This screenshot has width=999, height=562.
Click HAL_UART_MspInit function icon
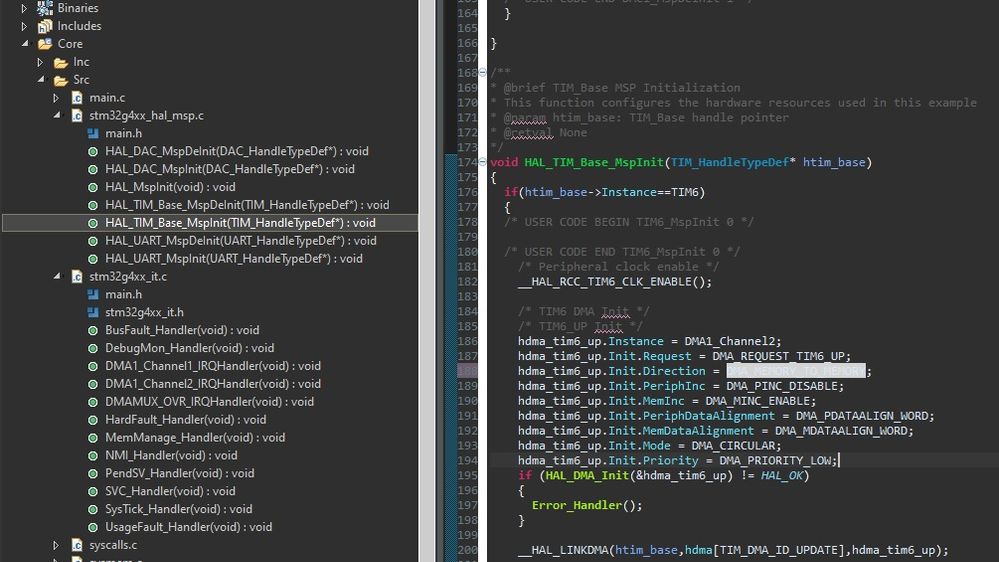pyautogui.click(x=93, y=259)
